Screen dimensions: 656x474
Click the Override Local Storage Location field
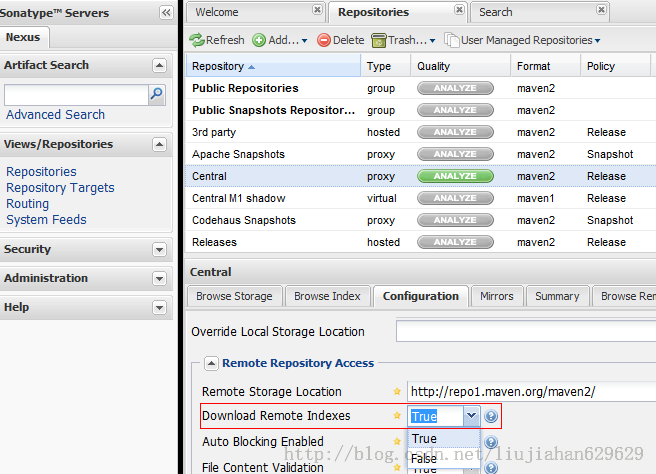tap(526, 331)
